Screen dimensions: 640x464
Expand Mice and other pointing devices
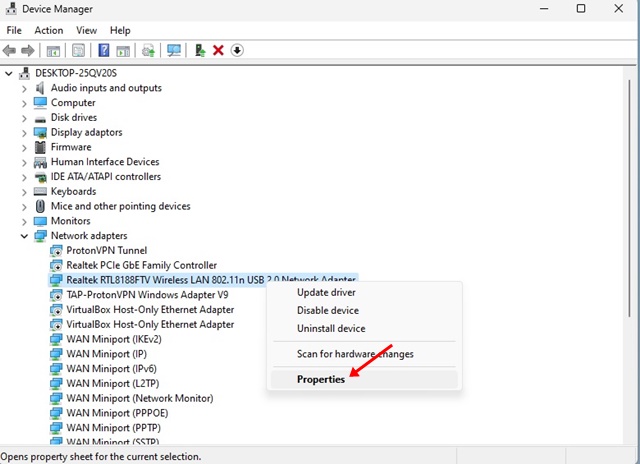pyautogui.click(x=24, y=206)
